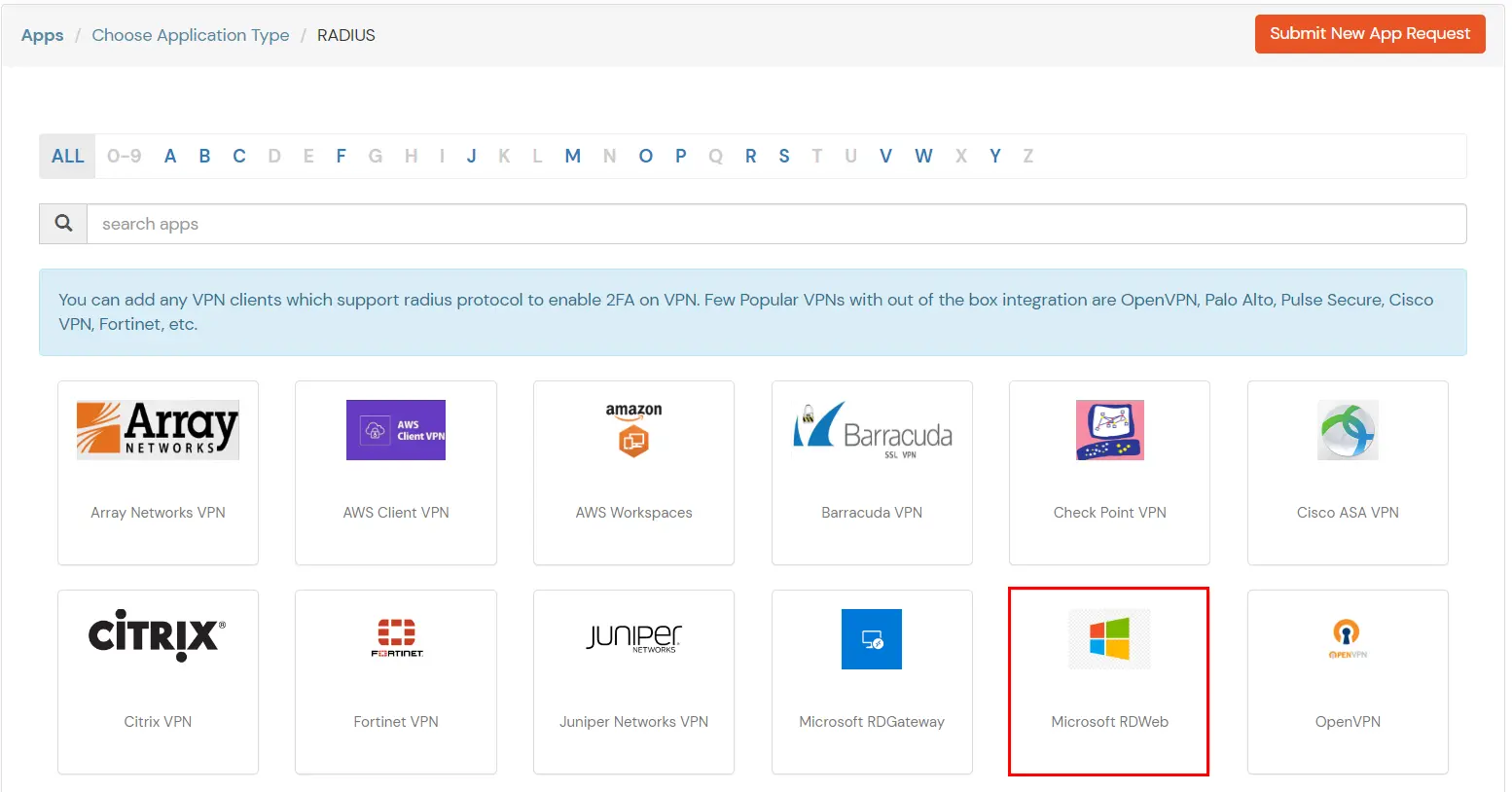
Task: Click the blue VPN info banner text
Action: tap(746, 312)
